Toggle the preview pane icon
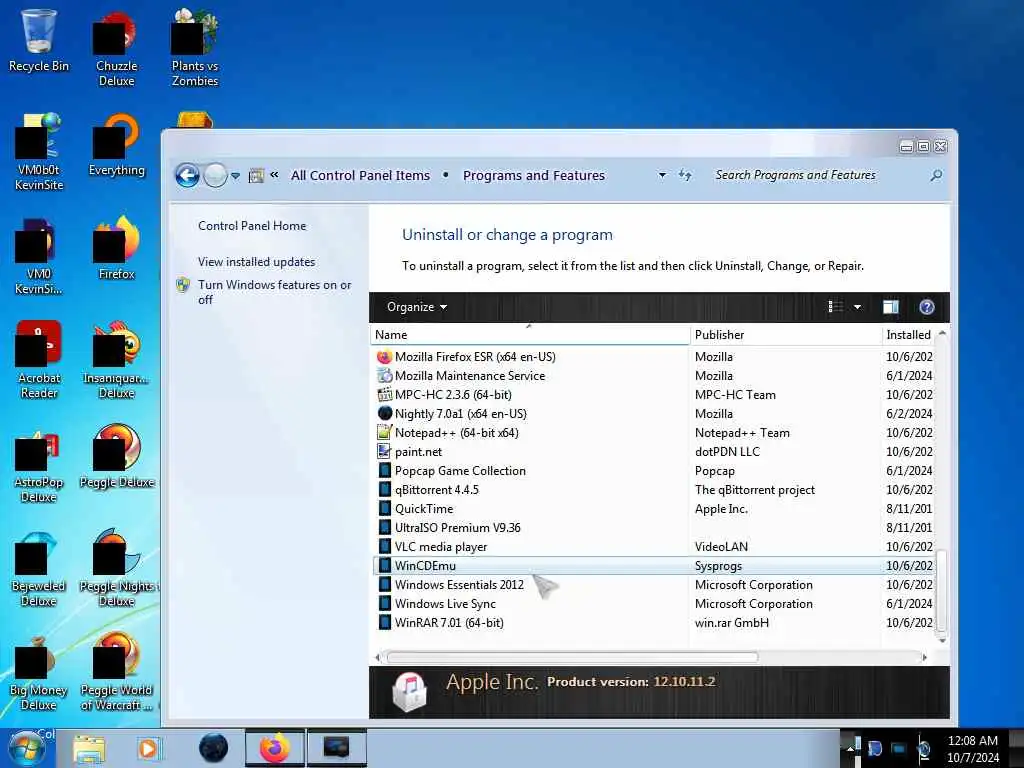 click(x=891, y=307)
